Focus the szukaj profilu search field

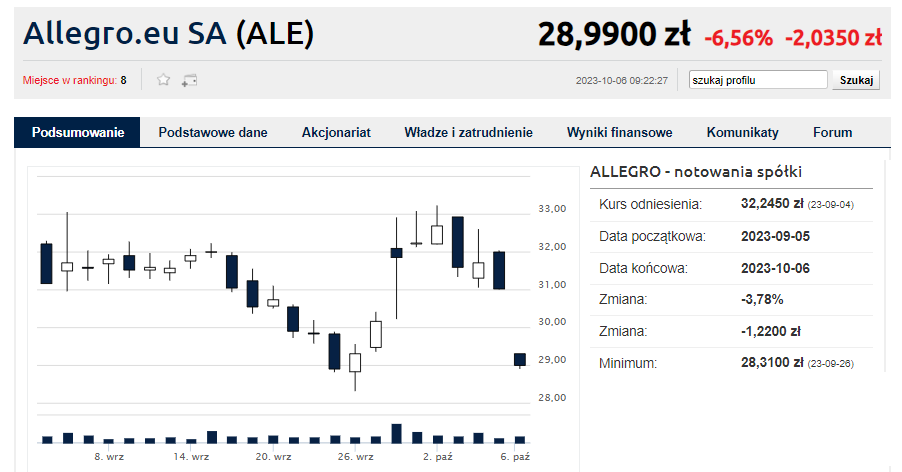tap(757, 80)
